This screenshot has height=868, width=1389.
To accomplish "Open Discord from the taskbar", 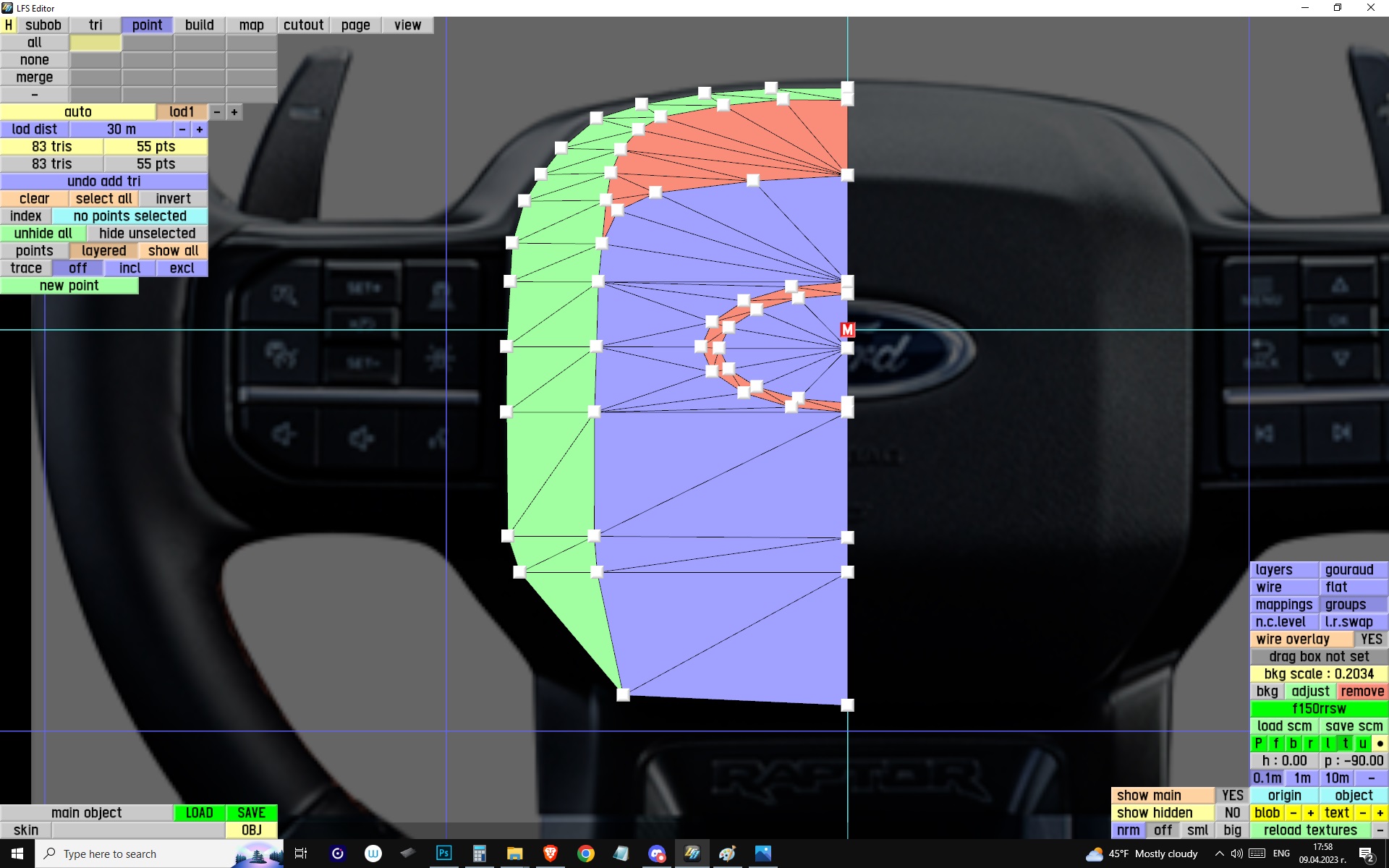I will (657, 854).
